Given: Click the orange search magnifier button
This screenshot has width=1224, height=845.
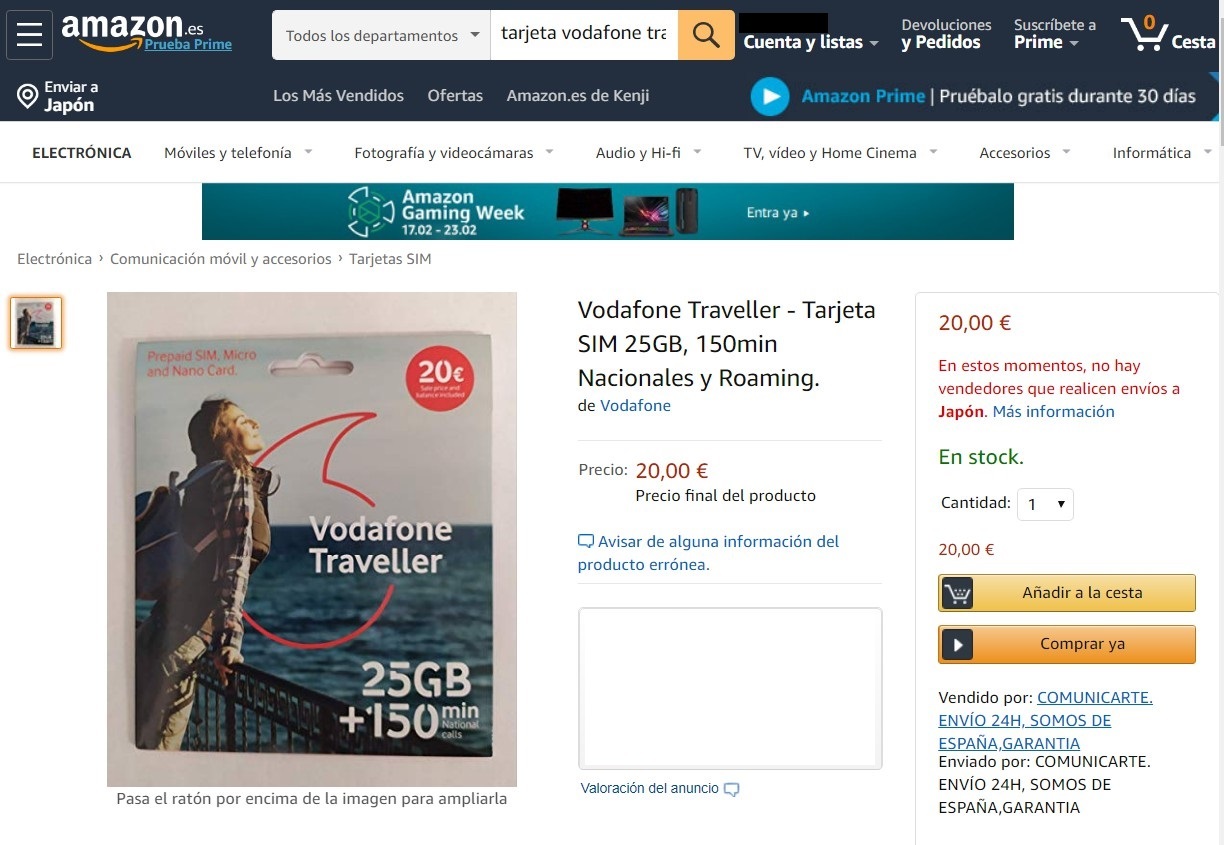Looking at the screenshot, I should (706, 35).
